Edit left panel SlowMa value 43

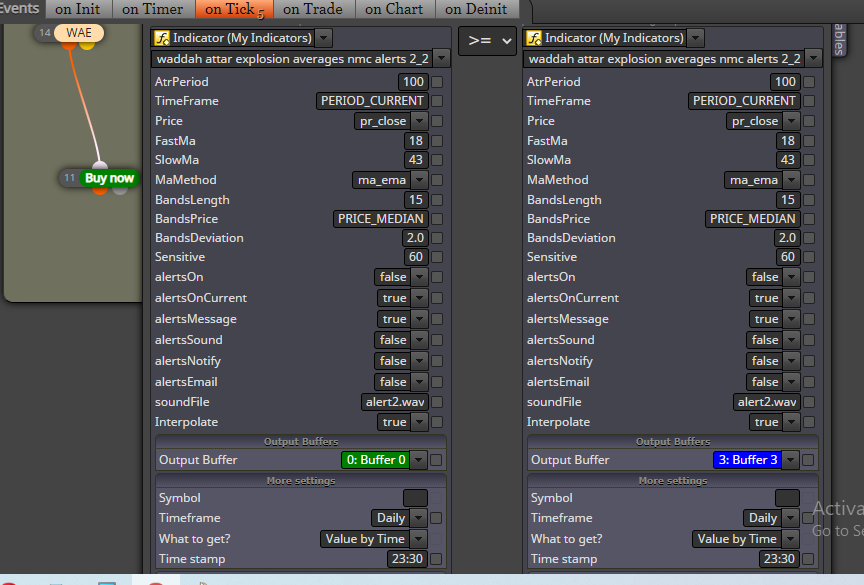(416, 160)
